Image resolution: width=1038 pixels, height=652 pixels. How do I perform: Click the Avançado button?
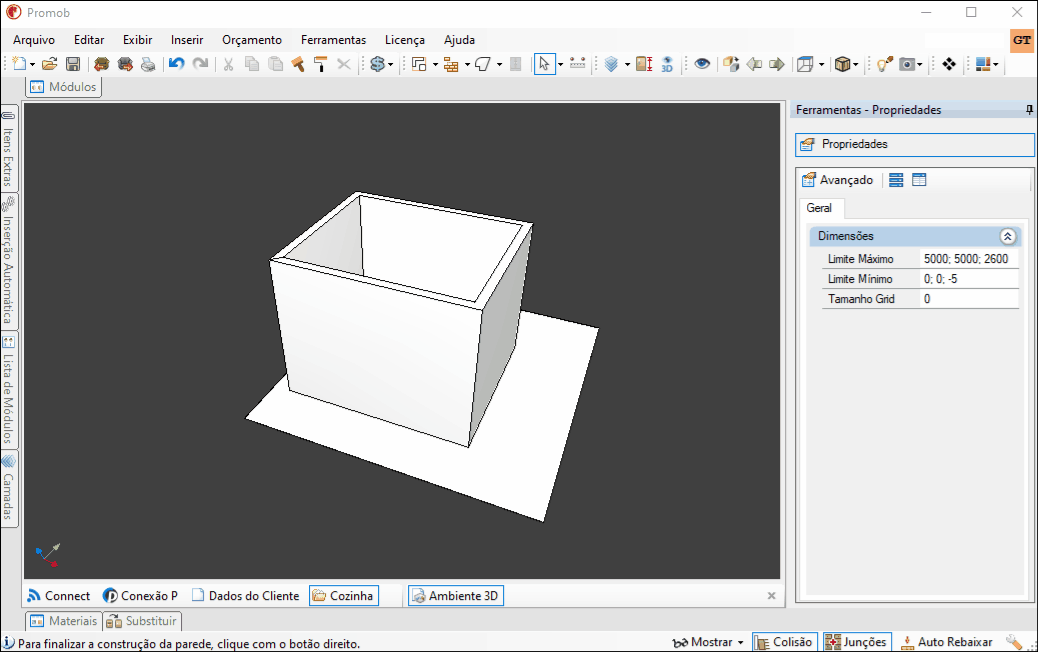pos(837,180)
